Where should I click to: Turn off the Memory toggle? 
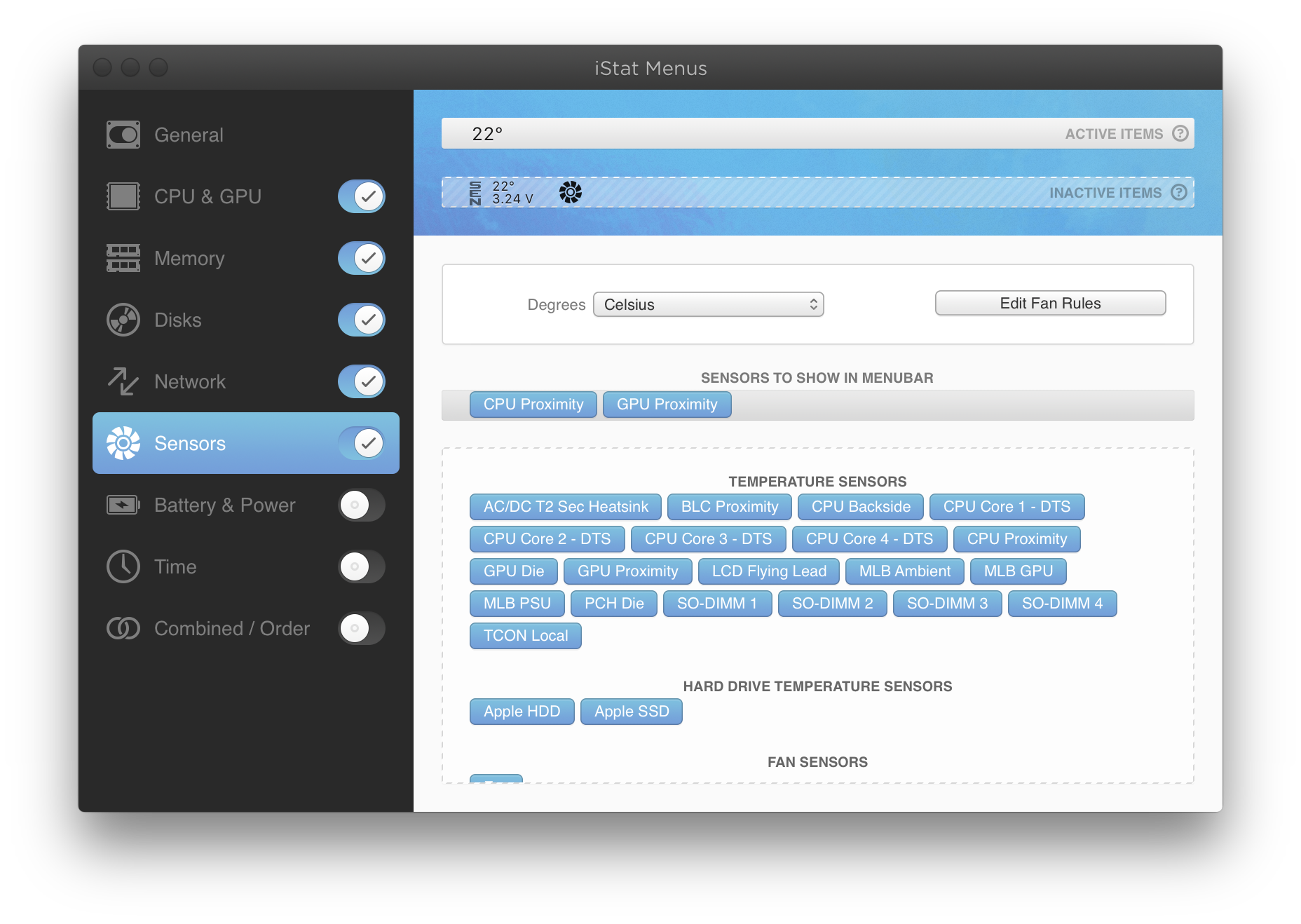pyautogui.click(x=362, y=258)
